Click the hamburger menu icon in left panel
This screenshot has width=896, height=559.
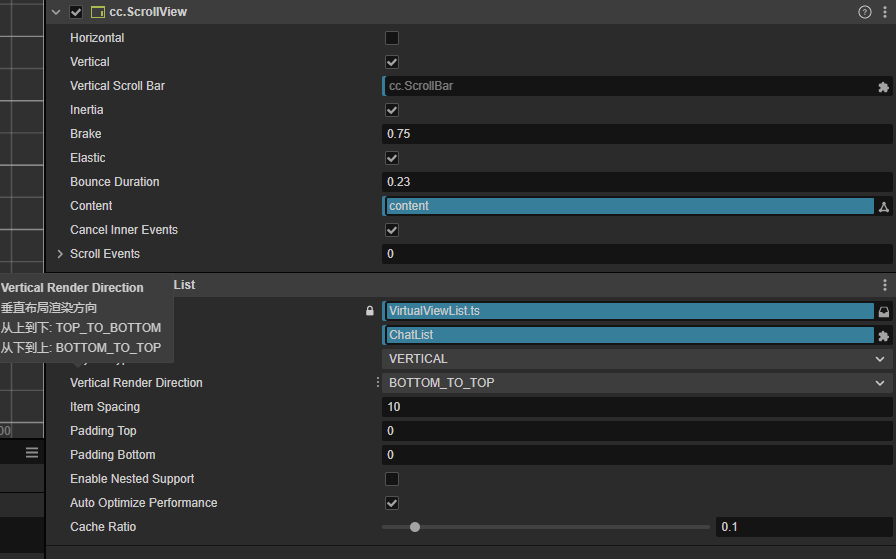[32, 453]
